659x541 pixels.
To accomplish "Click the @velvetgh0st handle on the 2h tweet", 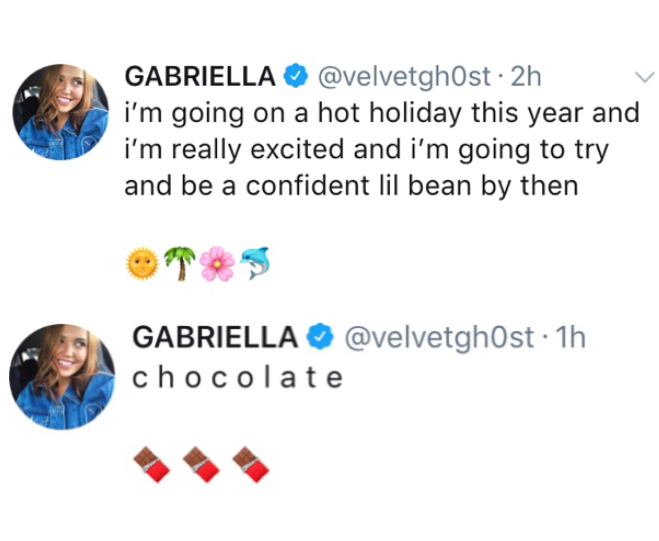I will click(x=404, y=77).
